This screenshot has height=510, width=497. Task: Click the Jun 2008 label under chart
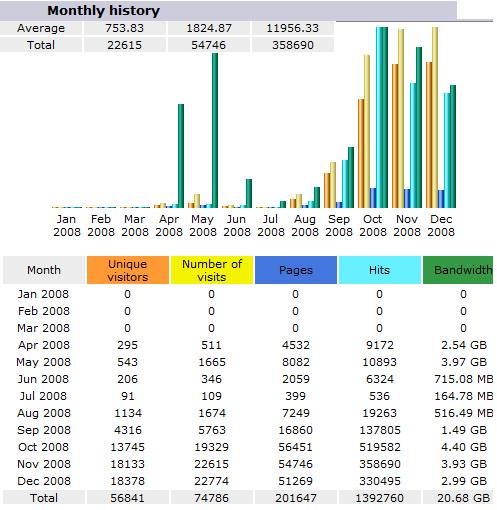(x=237, y=226)
